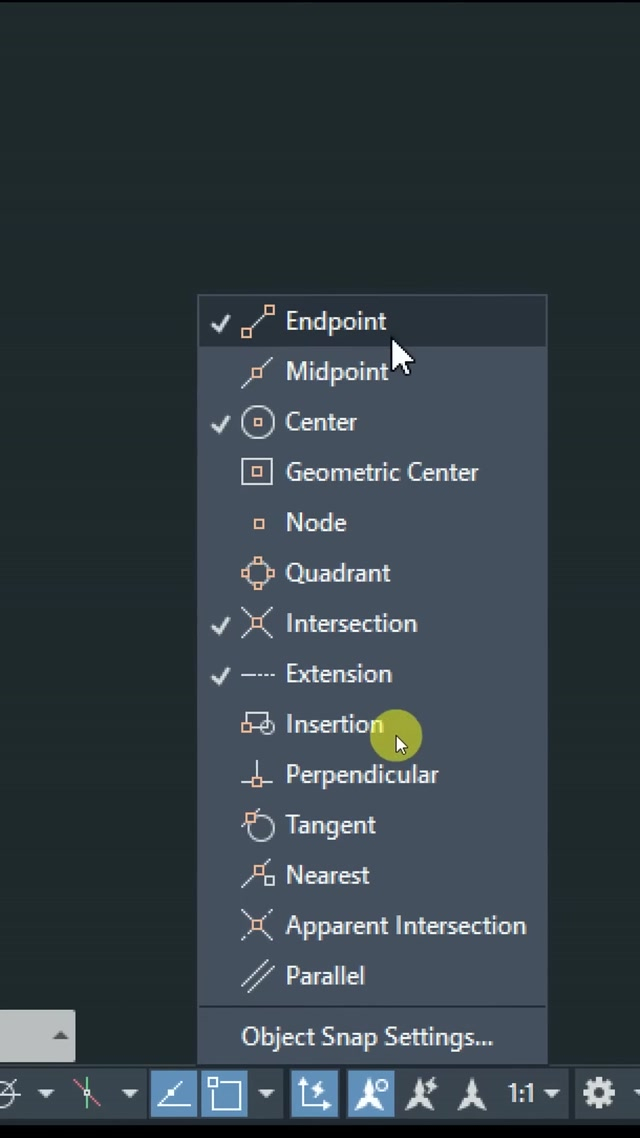Click the small up-arrow expand button

pyautogui.click(x=60, y=1036)
